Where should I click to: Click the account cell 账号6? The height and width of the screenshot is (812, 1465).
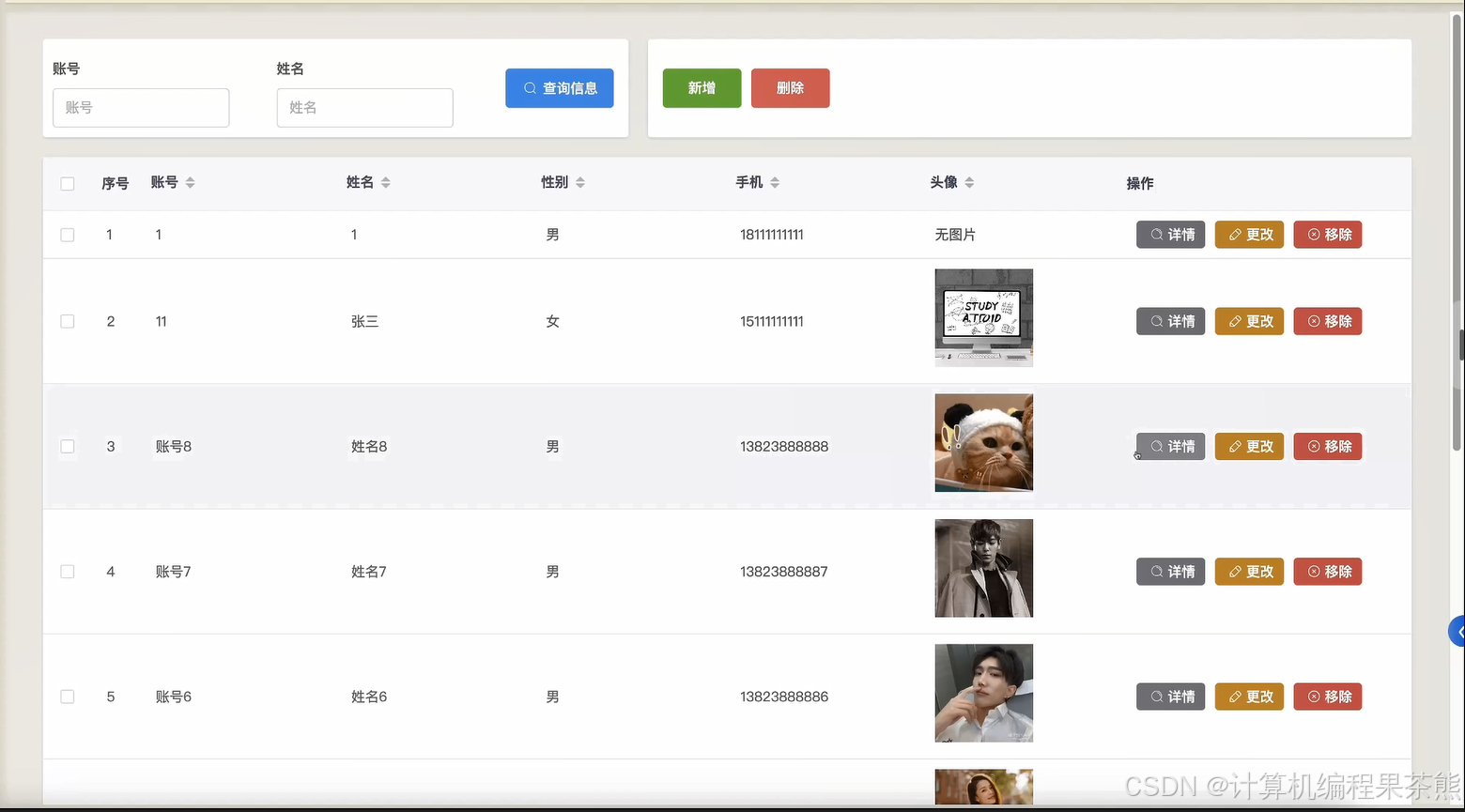[174, 697]
